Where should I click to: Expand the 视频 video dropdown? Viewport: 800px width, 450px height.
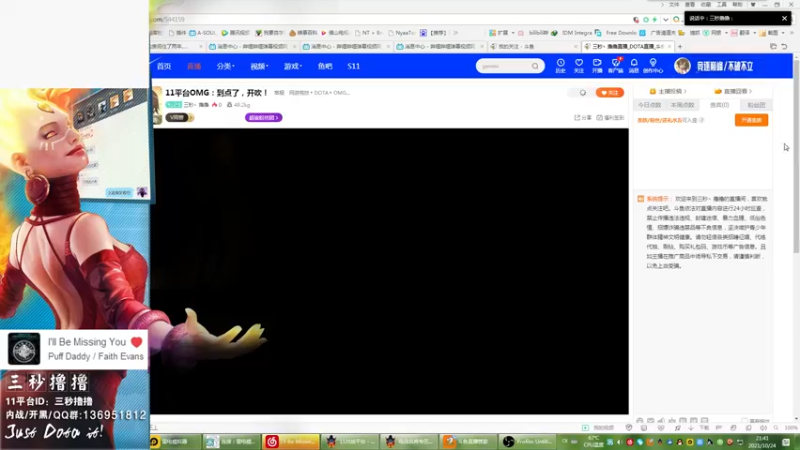point(259,66)
